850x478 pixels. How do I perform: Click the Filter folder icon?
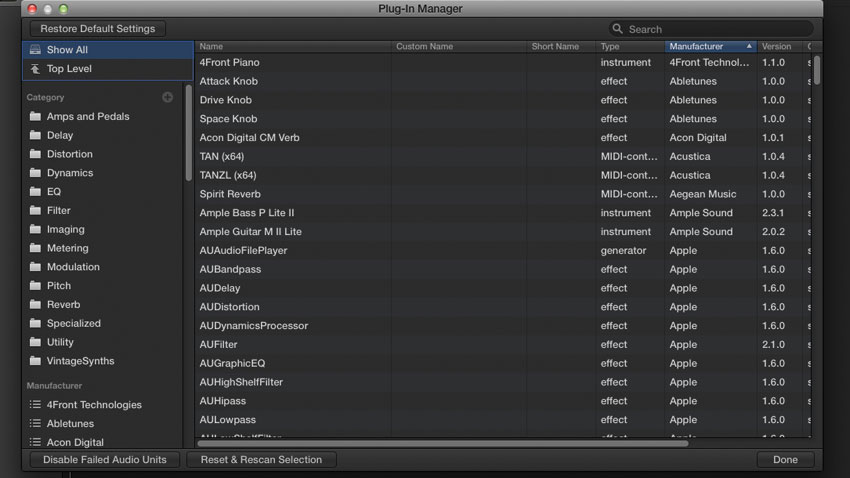[x=35, y=210]
